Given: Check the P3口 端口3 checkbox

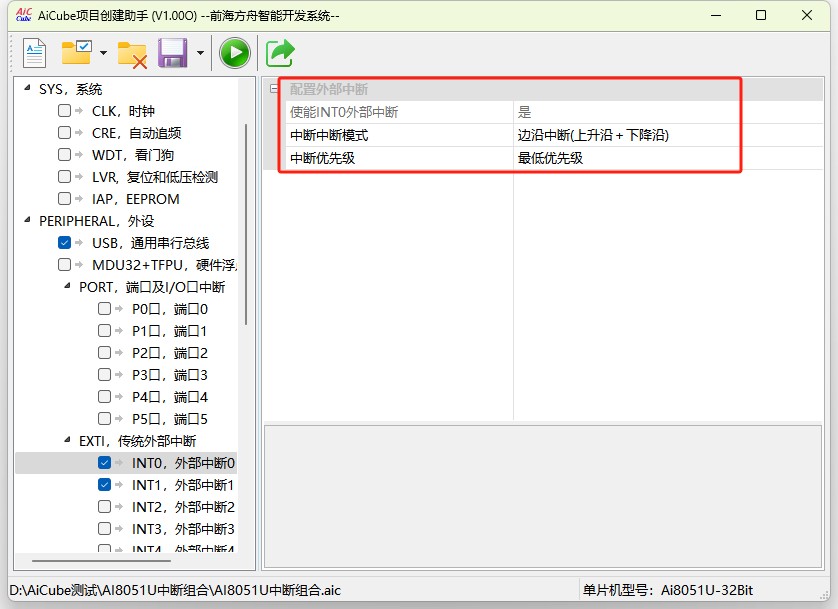Looking at the screenshot, I should [x=104, y=374].
